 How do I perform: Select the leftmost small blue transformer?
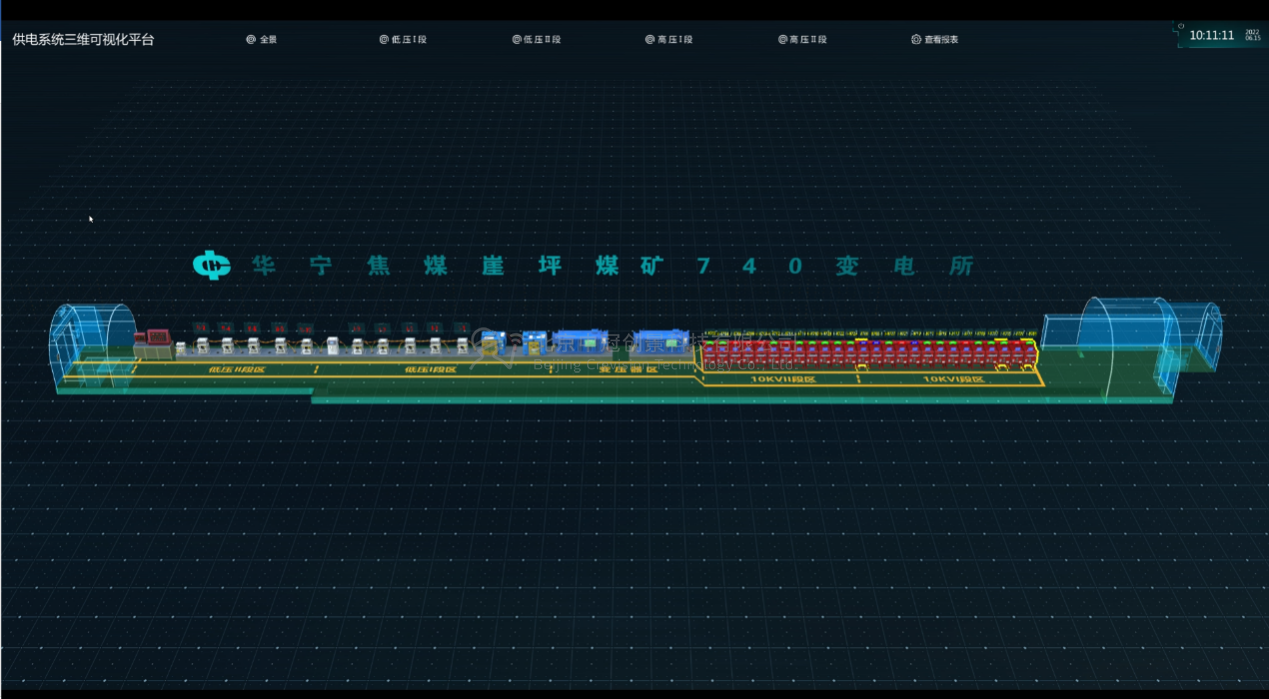pyautogui.click(x=494, y=343)
